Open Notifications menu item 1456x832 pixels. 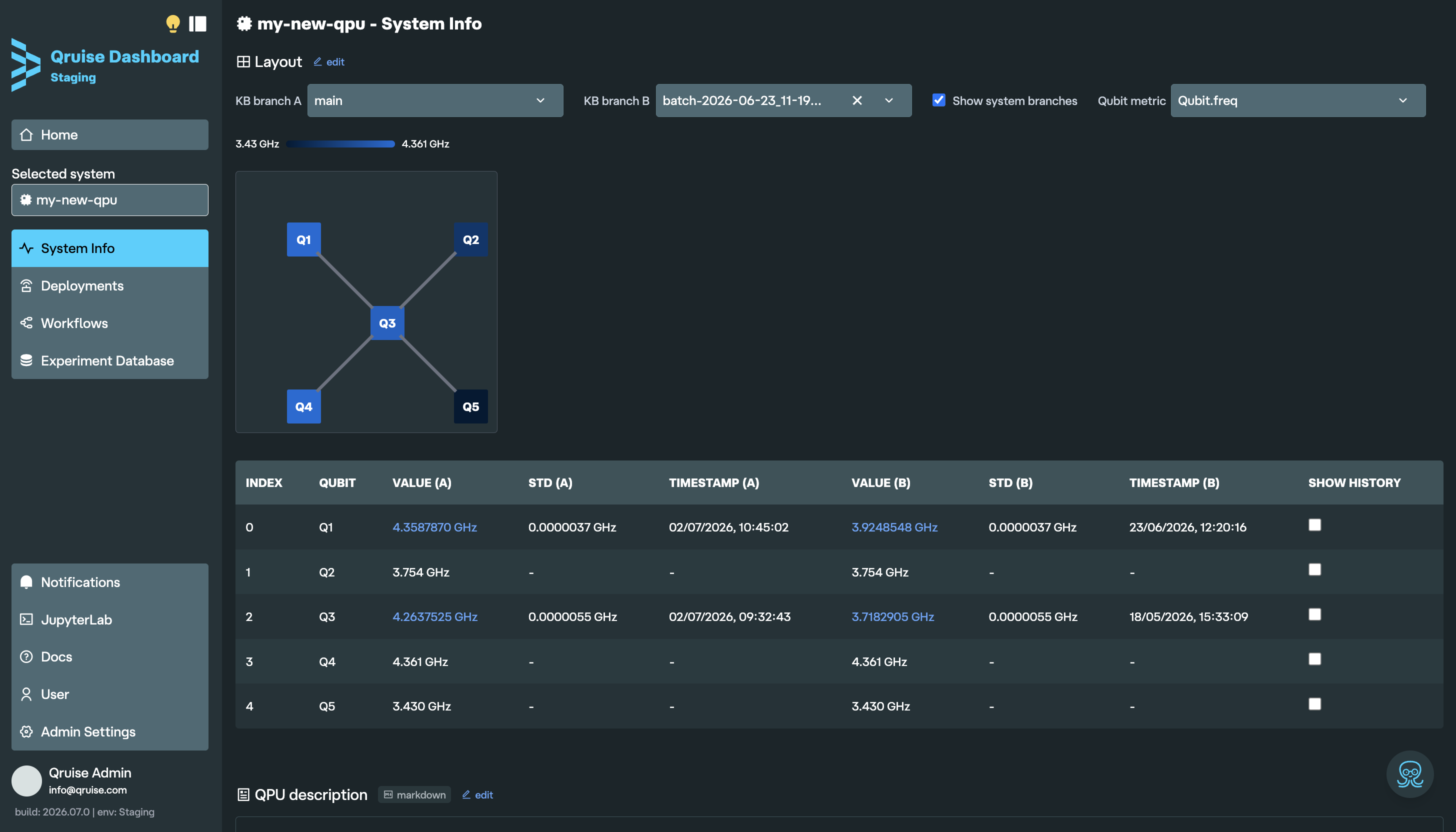(x=109, y=581)
